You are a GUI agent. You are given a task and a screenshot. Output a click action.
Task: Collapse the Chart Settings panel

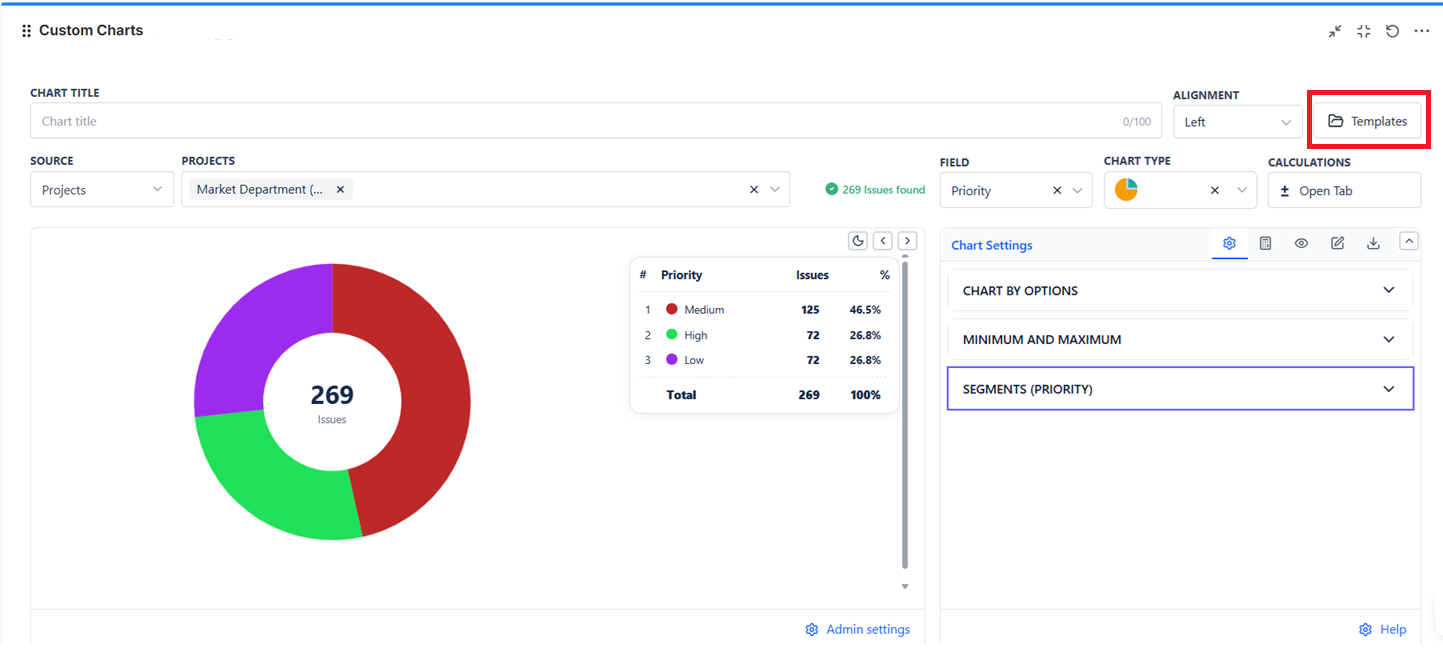click(1409, 240)
